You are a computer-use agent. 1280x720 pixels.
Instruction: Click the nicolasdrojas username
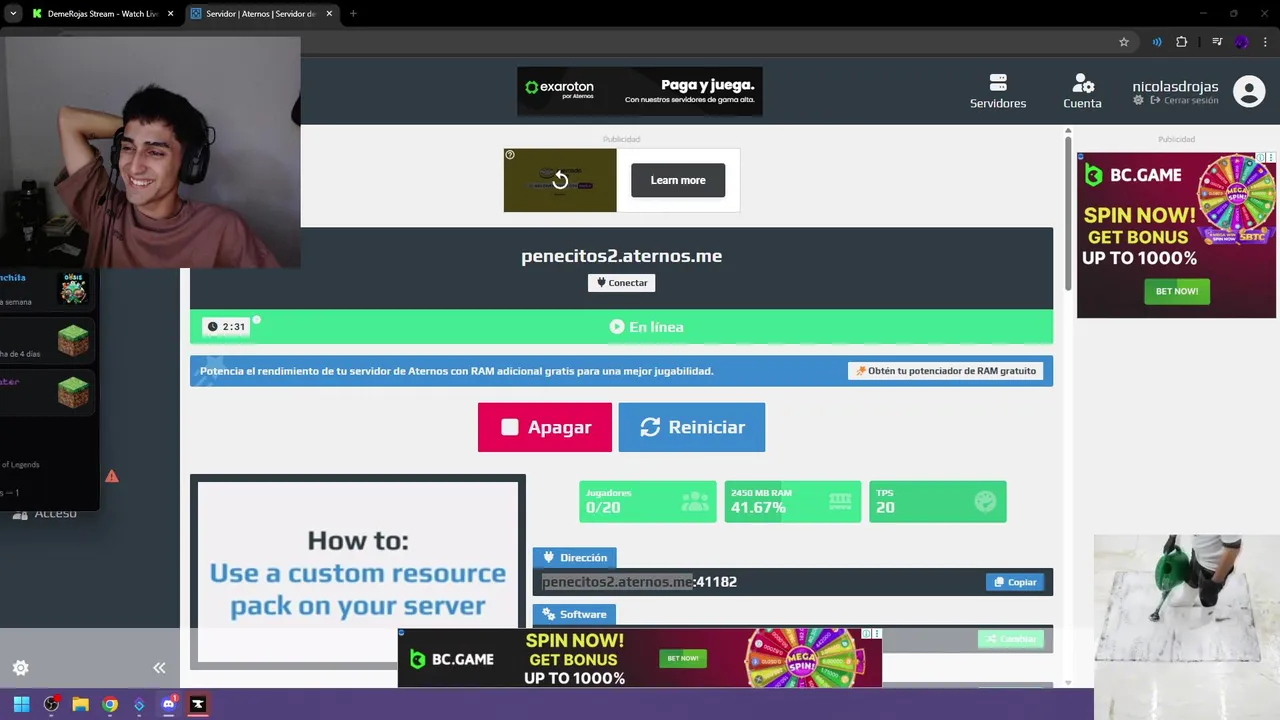coord(1175,86)
